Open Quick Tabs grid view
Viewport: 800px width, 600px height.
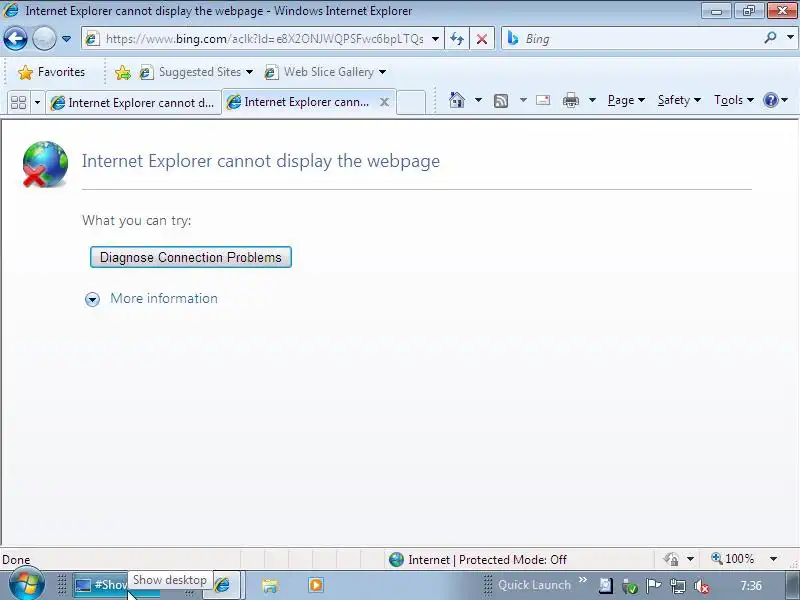tap(19, 103)
